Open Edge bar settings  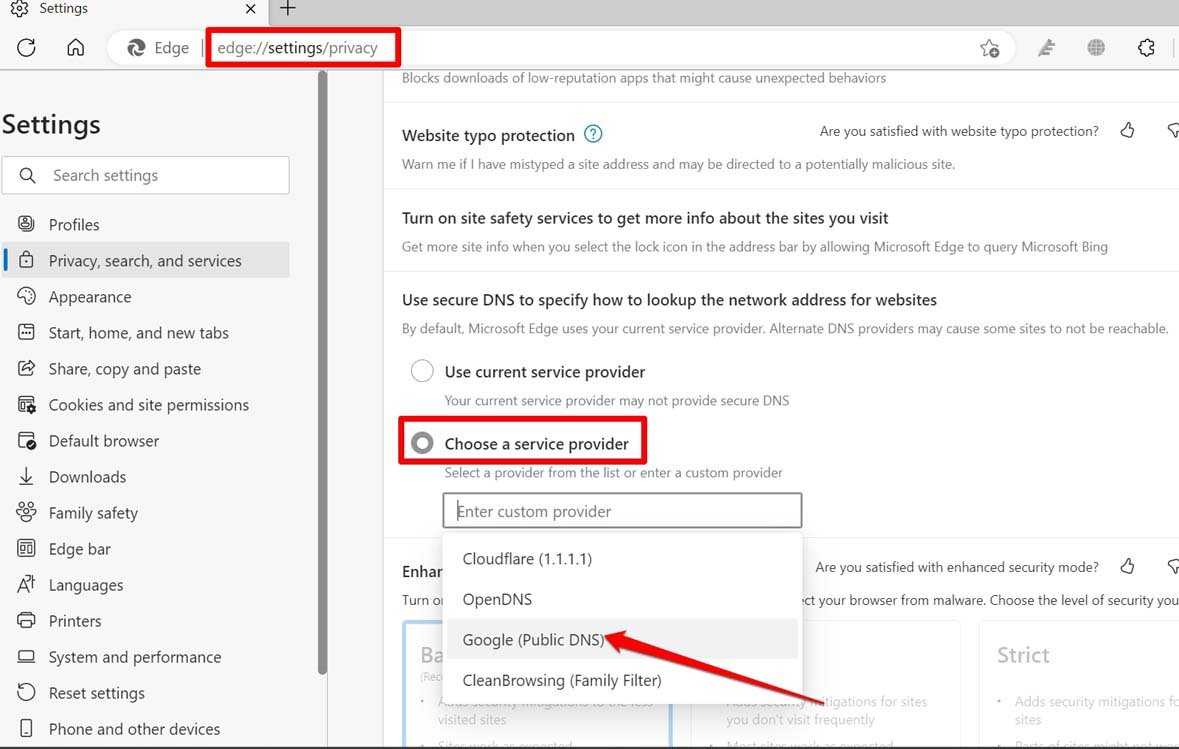(146, 549)
